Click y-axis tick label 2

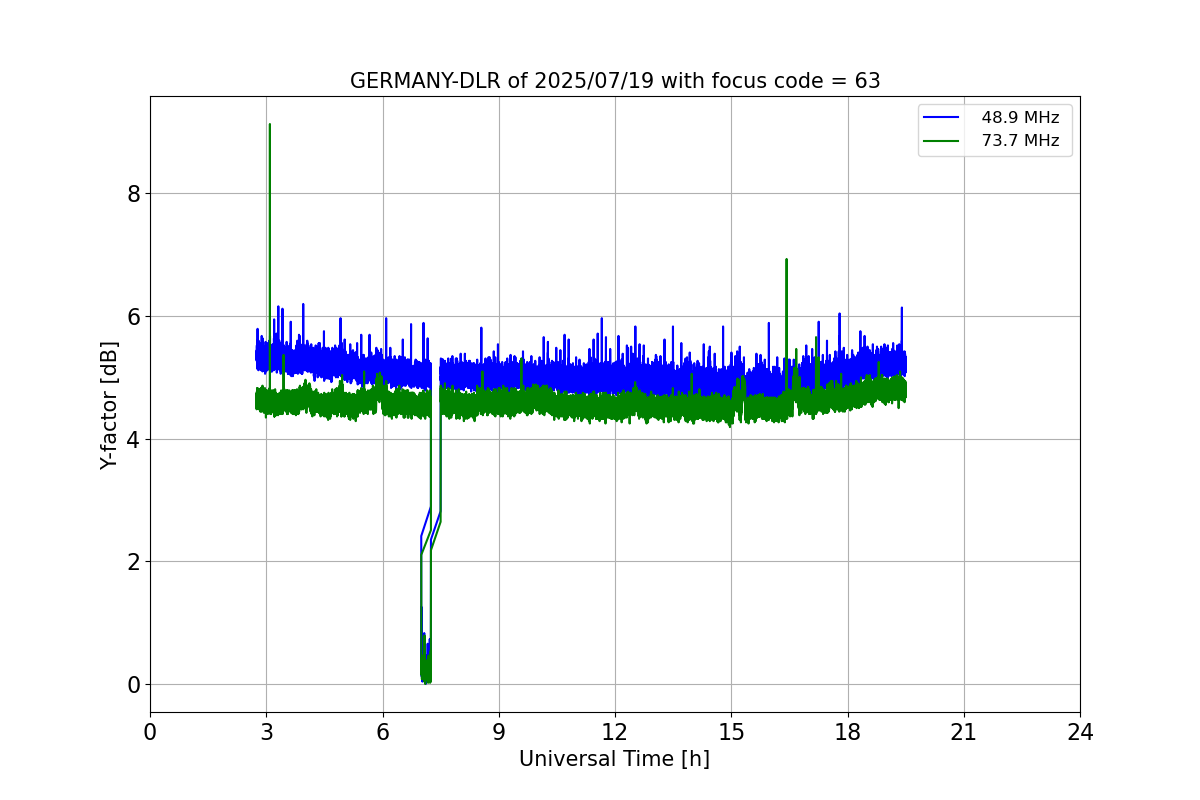(133, 562)
